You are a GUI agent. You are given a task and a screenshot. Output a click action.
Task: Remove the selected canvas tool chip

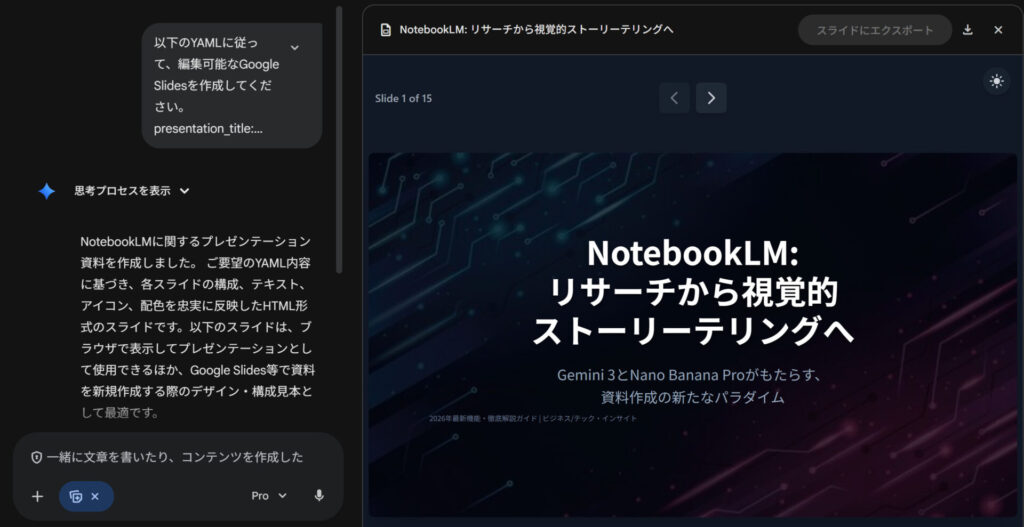(x=95, y=496)
